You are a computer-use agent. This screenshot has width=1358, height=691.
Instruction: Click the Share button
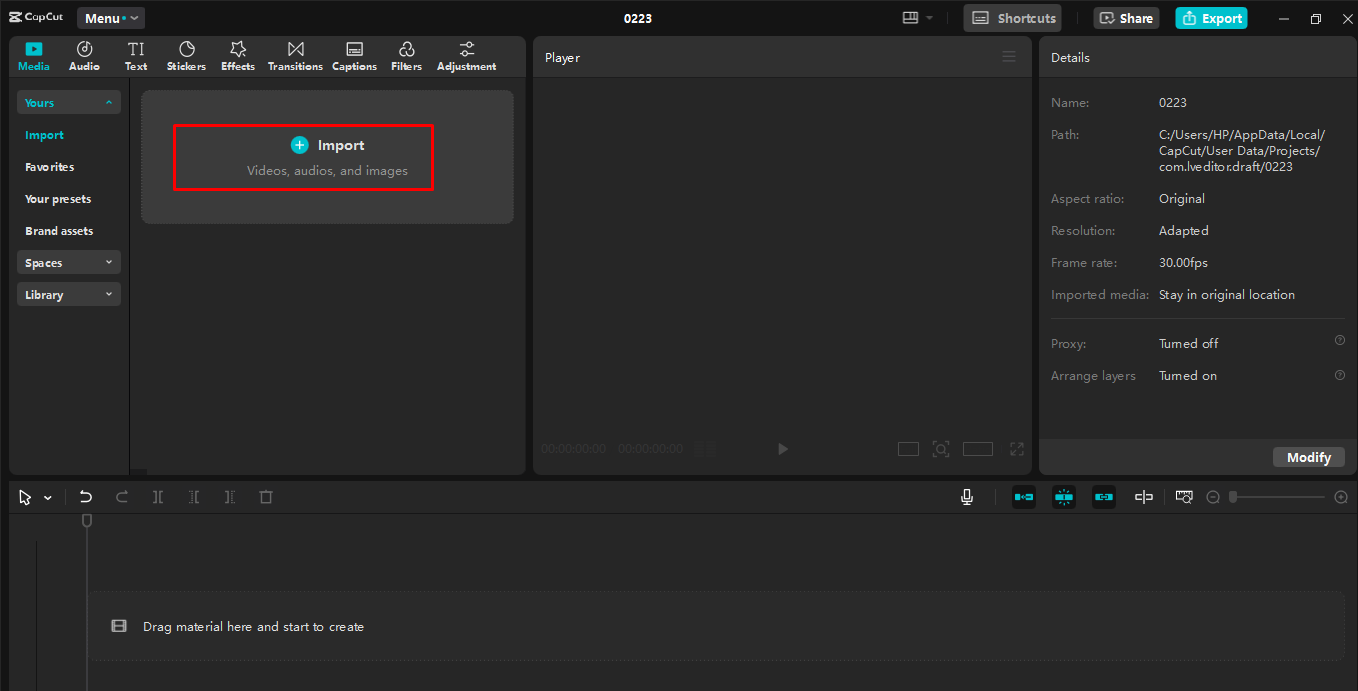[1126, 18]
